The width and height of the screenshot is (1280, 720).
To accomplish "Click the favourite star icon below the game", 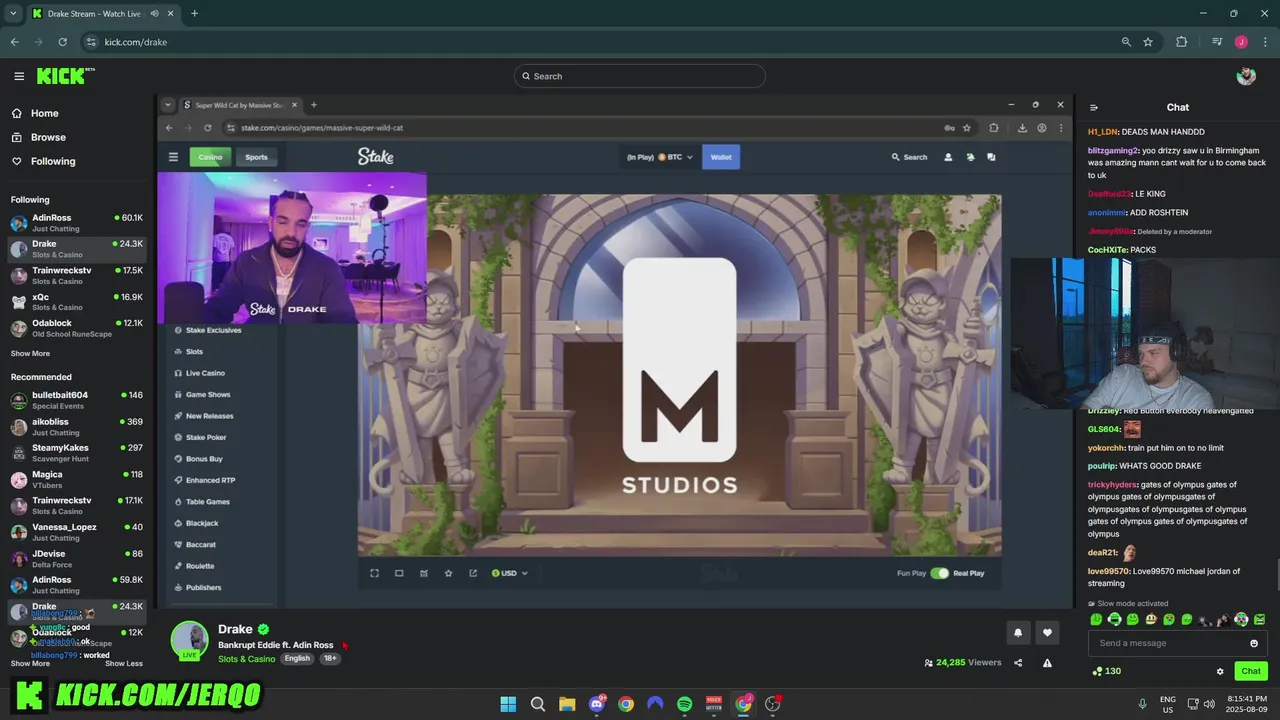I will coord(448,573).
